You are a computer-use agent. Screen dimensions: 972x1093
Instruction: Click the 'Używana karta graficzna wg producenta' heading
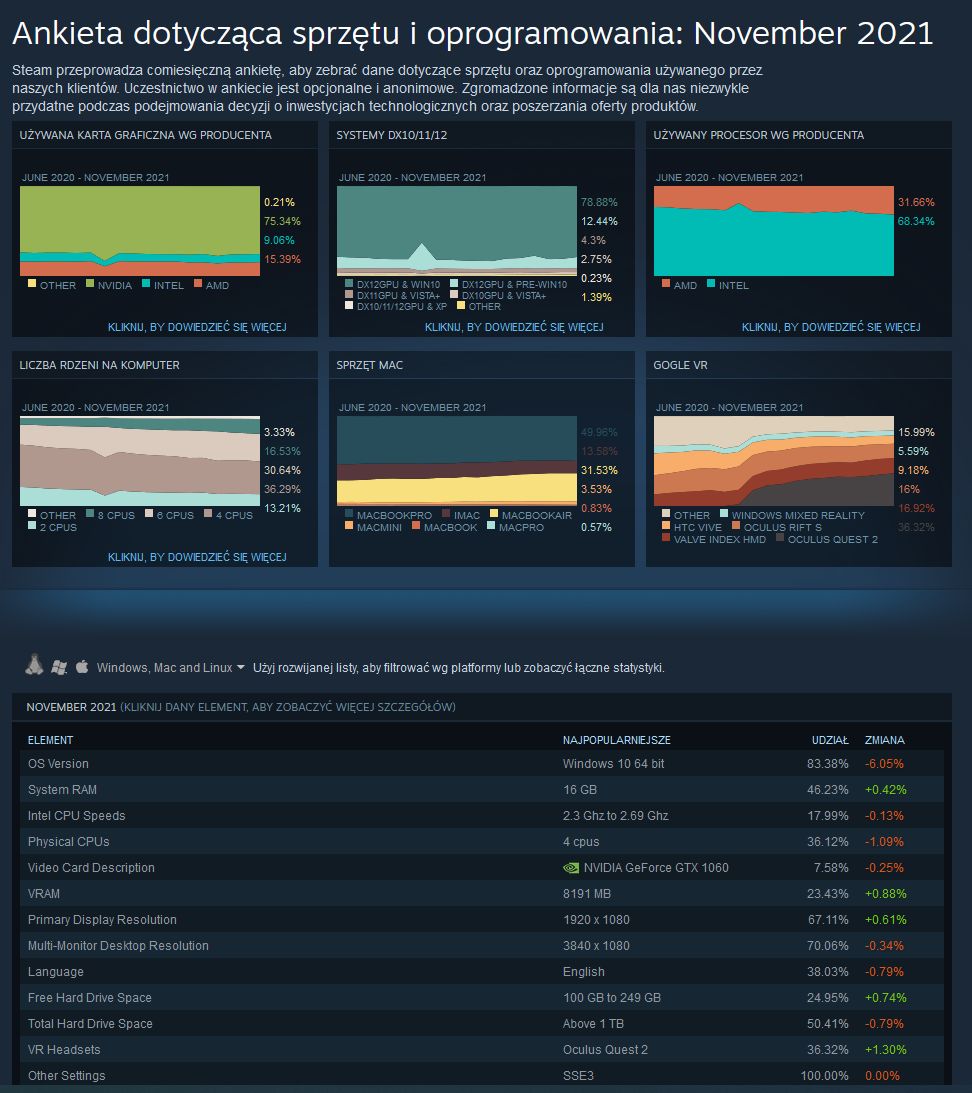[x=146, y=135]
